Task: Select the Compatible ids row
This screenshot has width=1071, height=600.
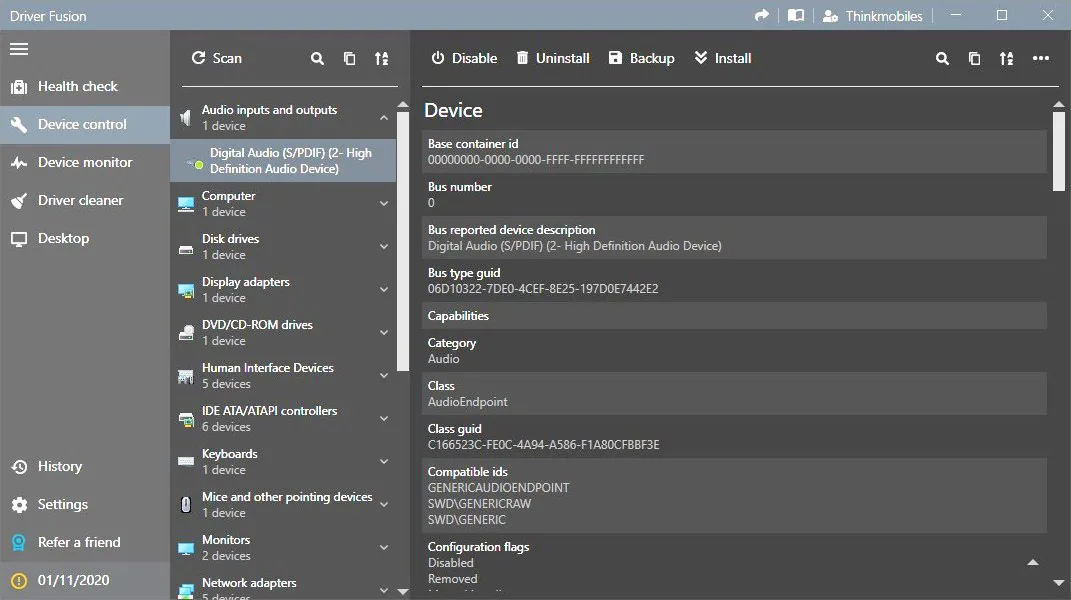Action: tap(734, 495)
